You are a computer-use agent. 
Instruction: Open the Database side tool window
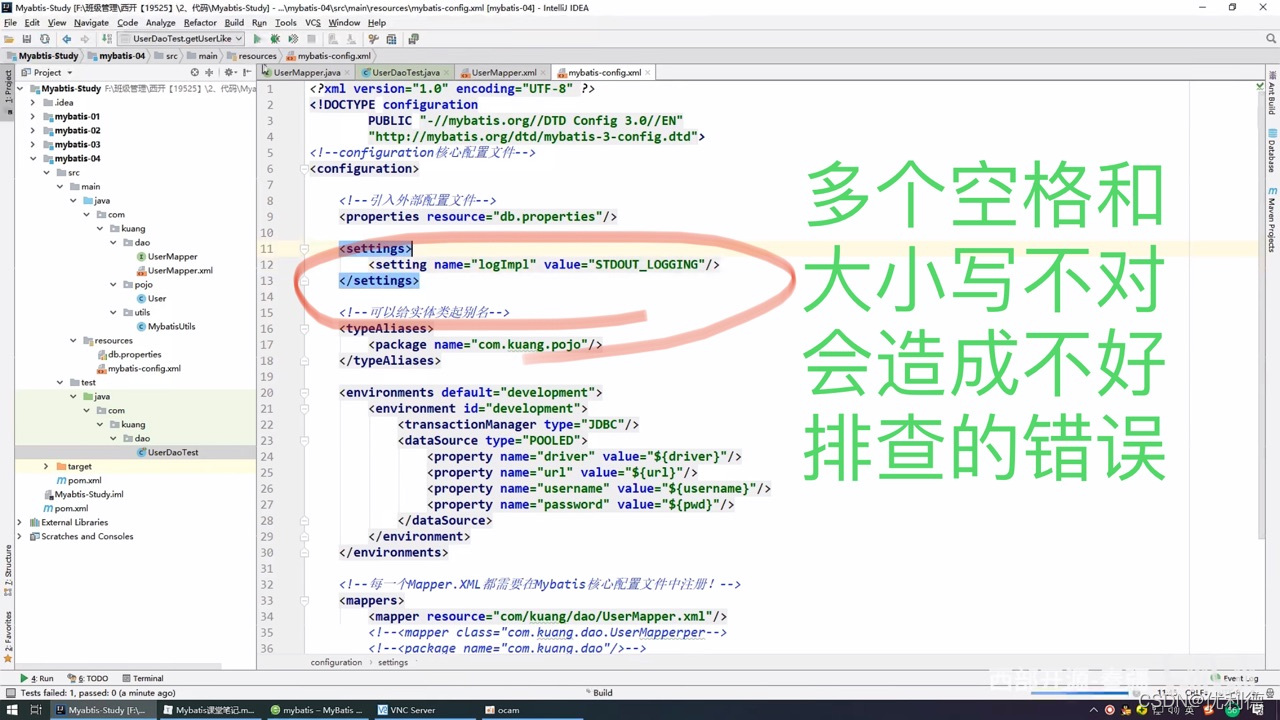click(x=1272, y=150)
